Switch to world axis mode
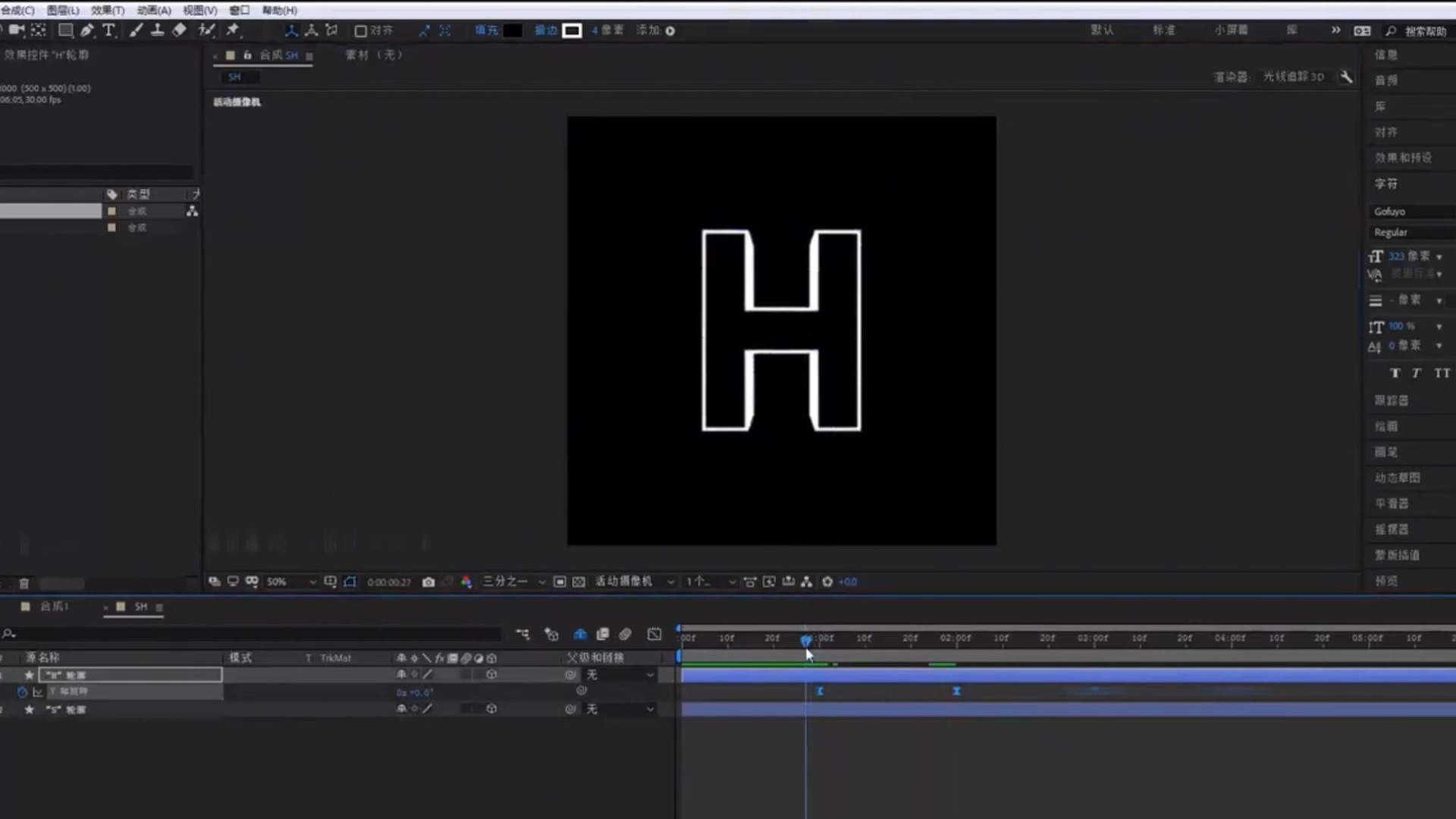The height and width of the screenshot is (819, 1456). click(x=311, y=30)
